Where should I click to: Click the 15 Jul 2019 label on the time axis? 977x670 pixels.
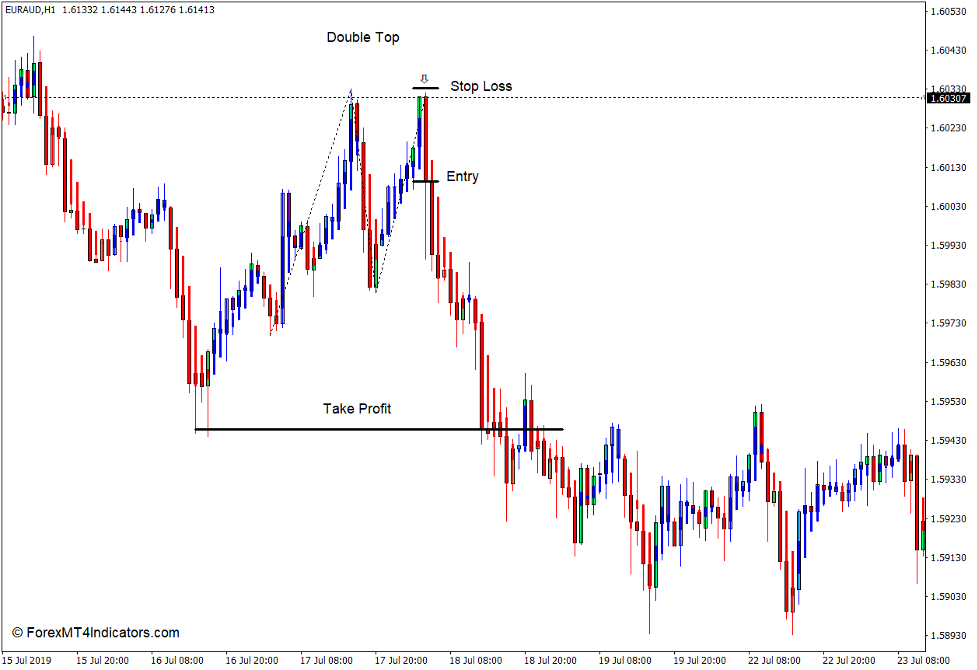29,661
